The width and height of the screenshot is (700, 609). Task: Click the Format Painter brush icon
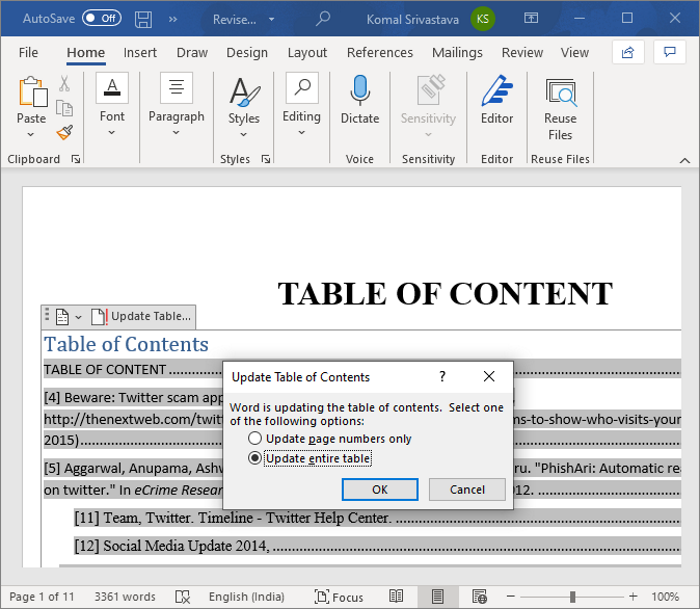pyautogui.click(x=65, y=132)
